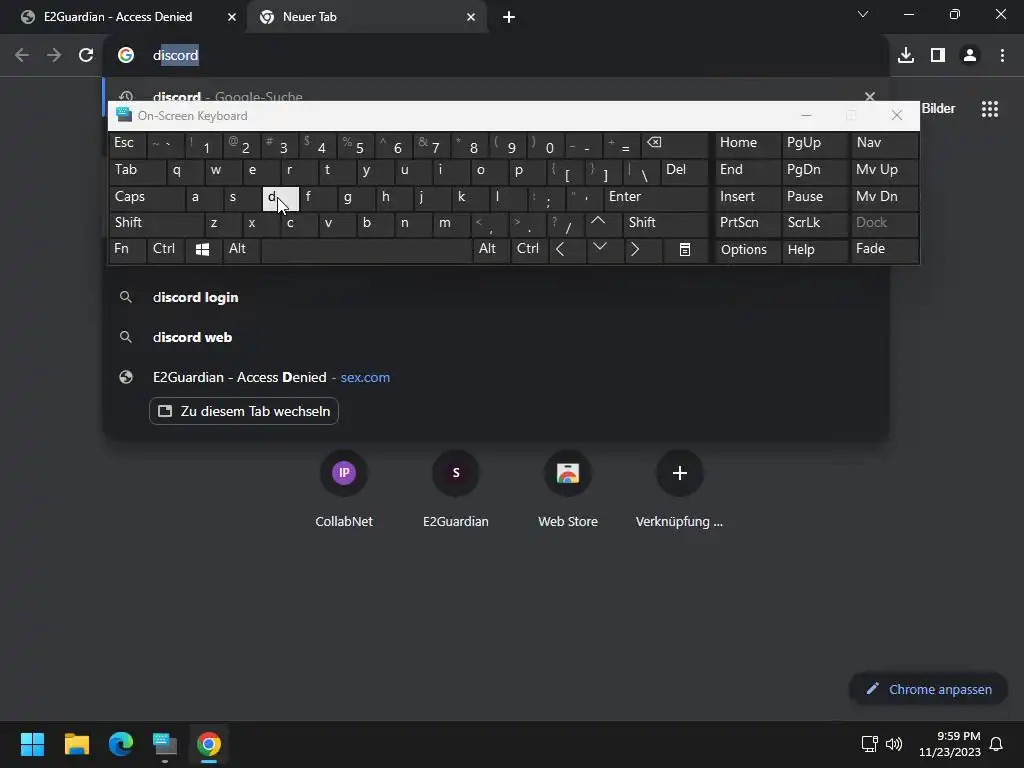Screen dimensions: 1024x768
Task: Open a new tab with plus button
Action: 509,18
